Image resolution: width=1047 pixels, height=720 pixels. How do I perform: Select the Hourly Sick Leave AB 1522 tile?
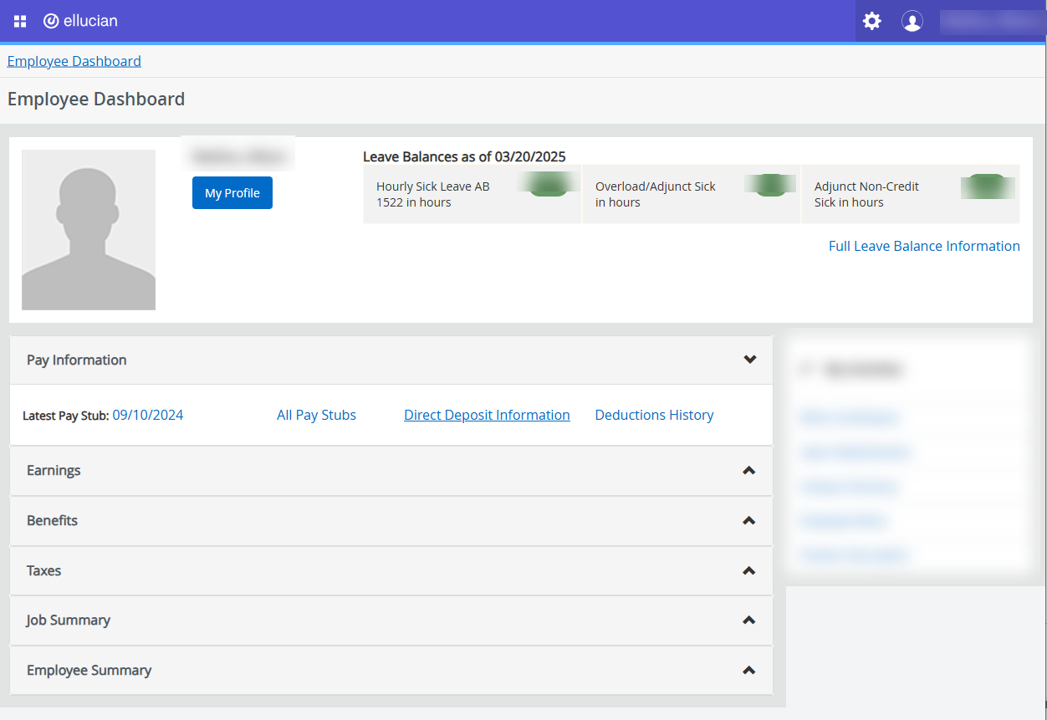471,194
